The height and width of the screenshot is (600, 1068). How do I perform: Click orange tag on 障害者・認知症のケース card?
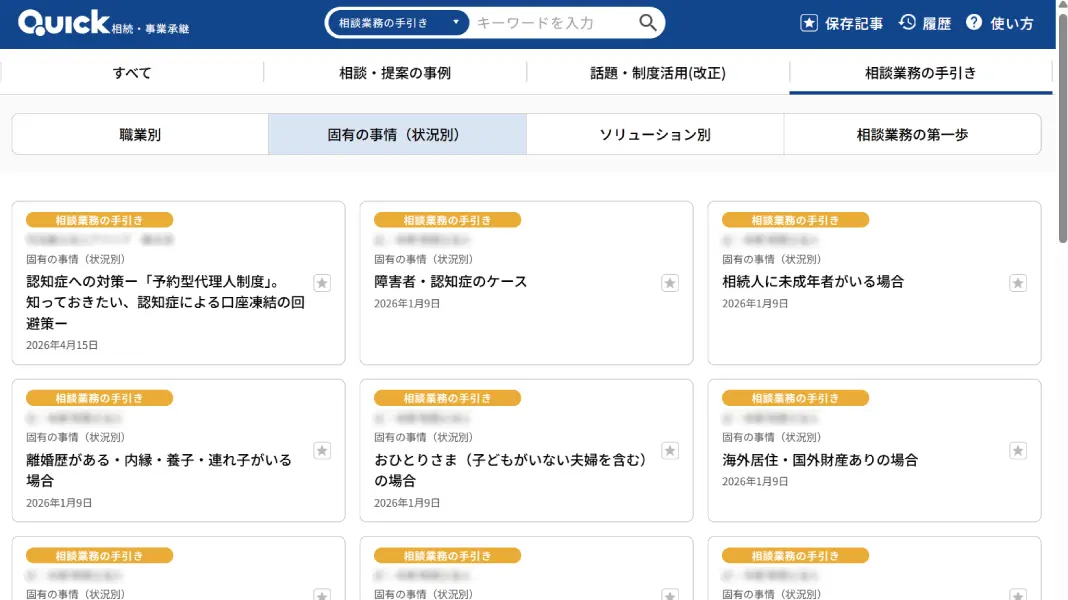click(x=447, y=220)
